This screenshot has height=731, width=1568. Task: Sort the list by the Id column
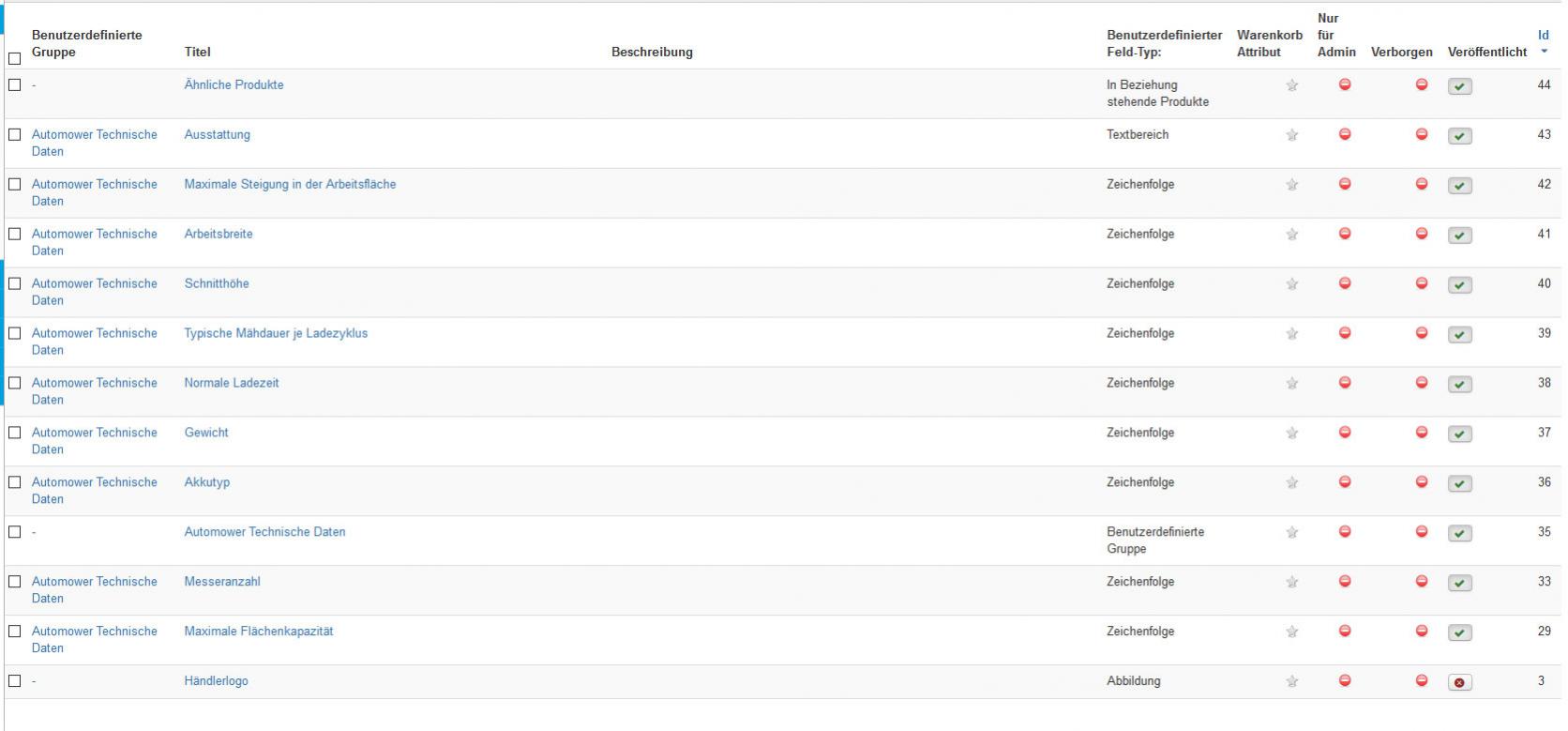pyautogui.click(x=1543, y=36)
